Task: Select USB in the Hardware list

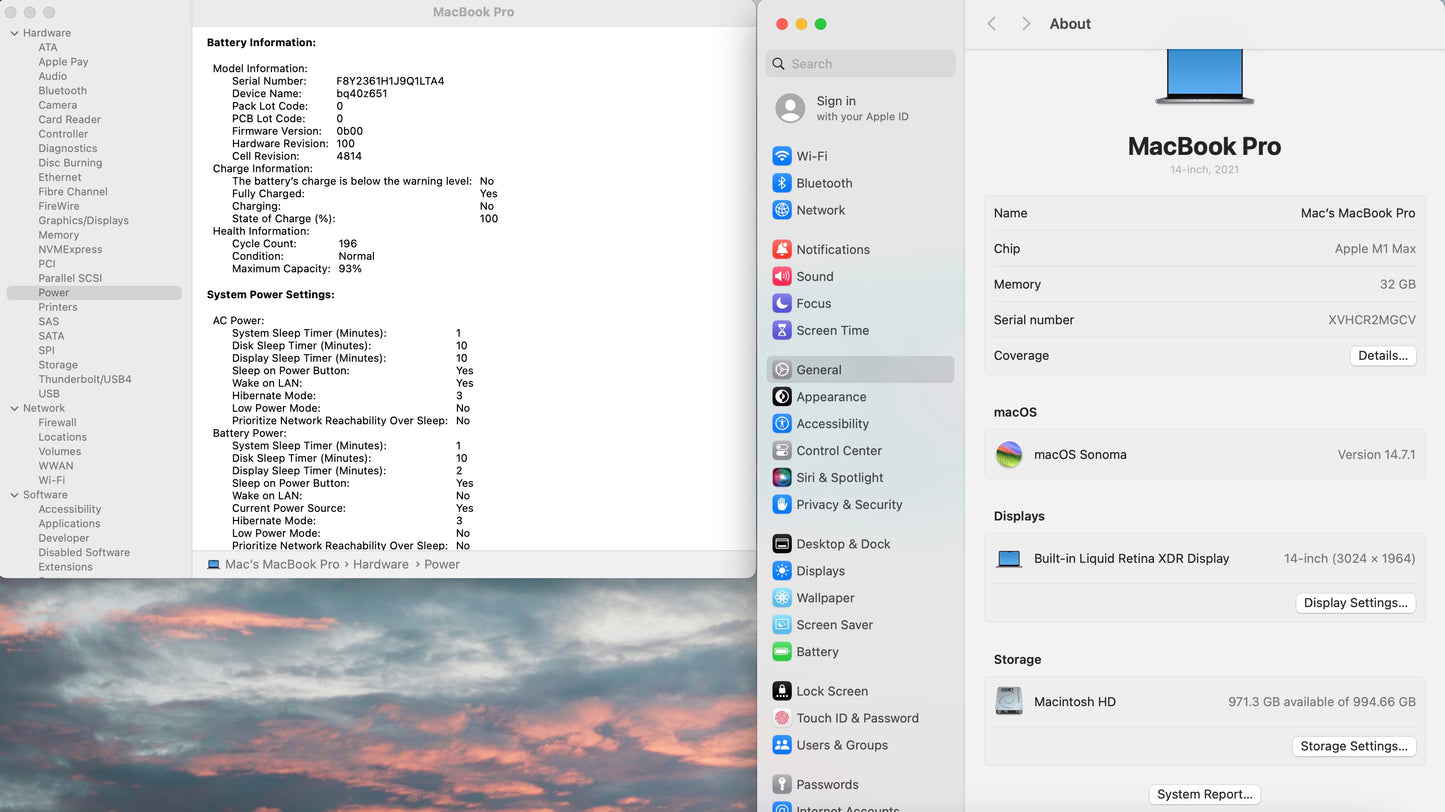Action: point(49,394)
